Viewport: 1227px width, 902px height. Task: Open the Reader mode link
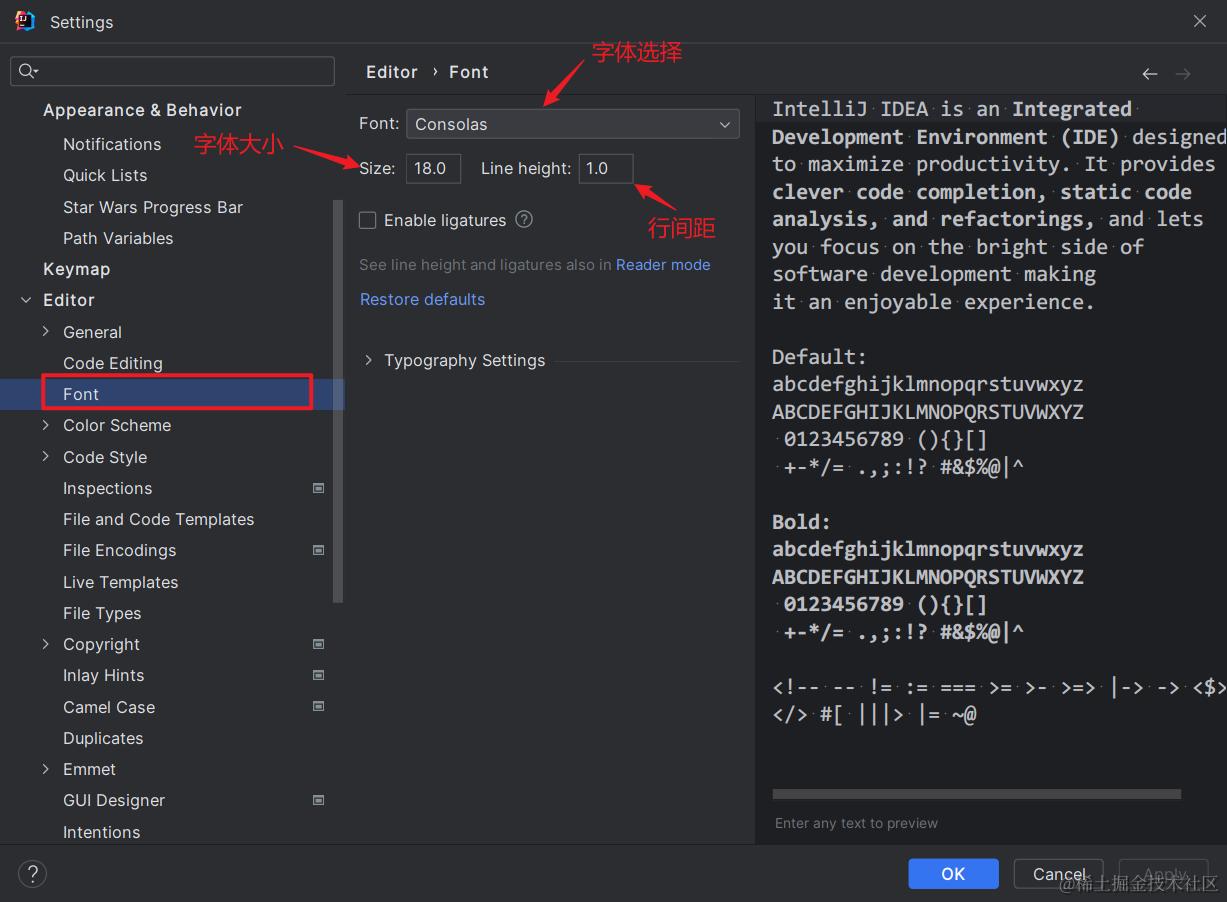point(663,265)
